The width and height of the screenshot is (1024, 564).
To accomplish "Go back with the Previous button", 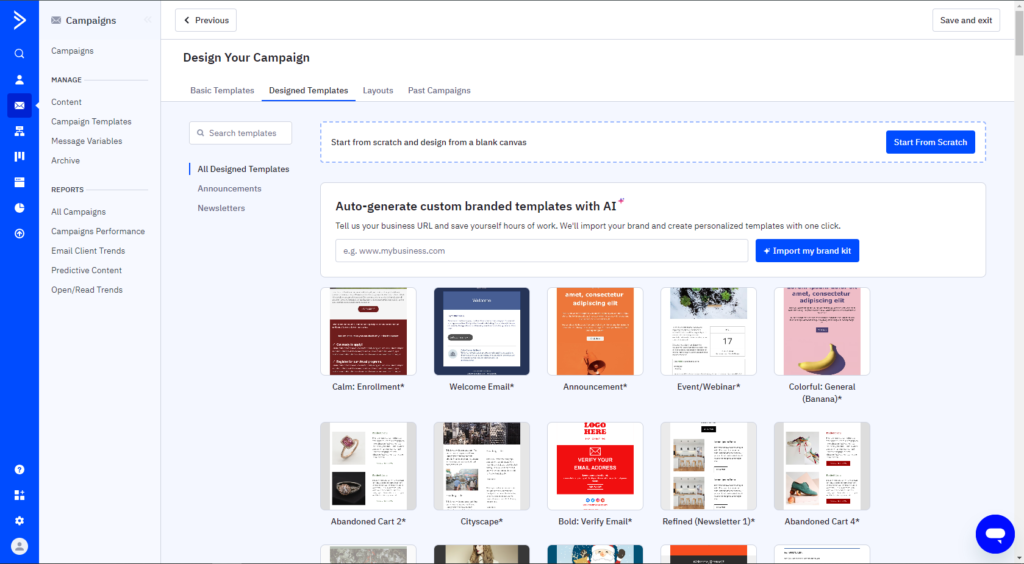I will click(x=206, y=20).
